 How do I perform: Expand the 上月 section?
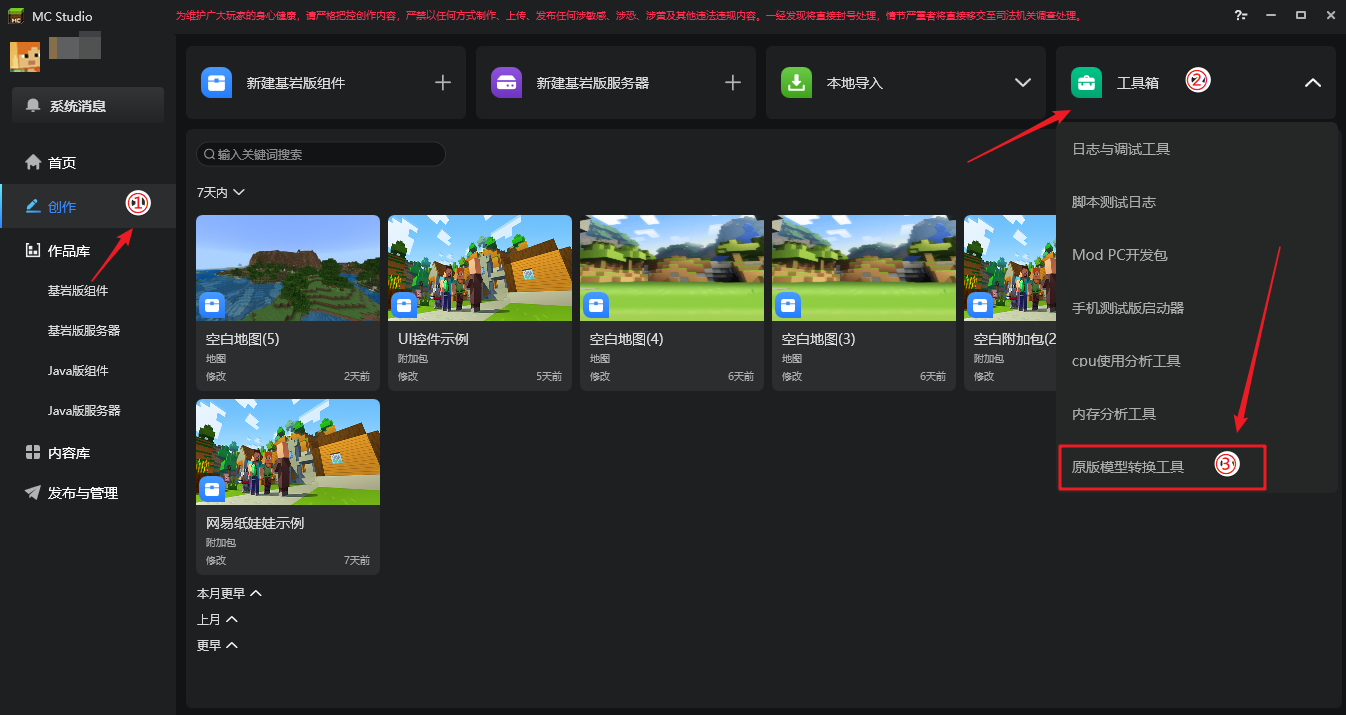[232, 619]
